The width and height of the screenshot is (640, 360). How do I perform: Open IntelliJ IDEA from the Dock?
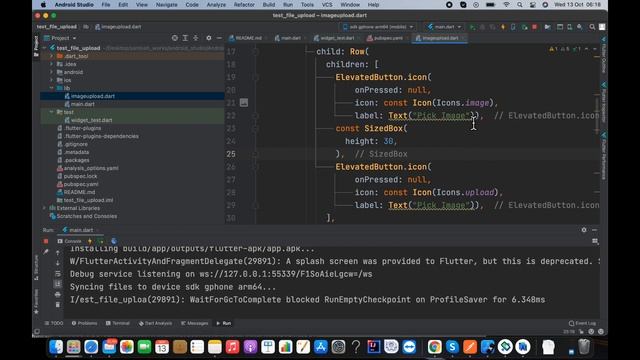pos(373,347)
